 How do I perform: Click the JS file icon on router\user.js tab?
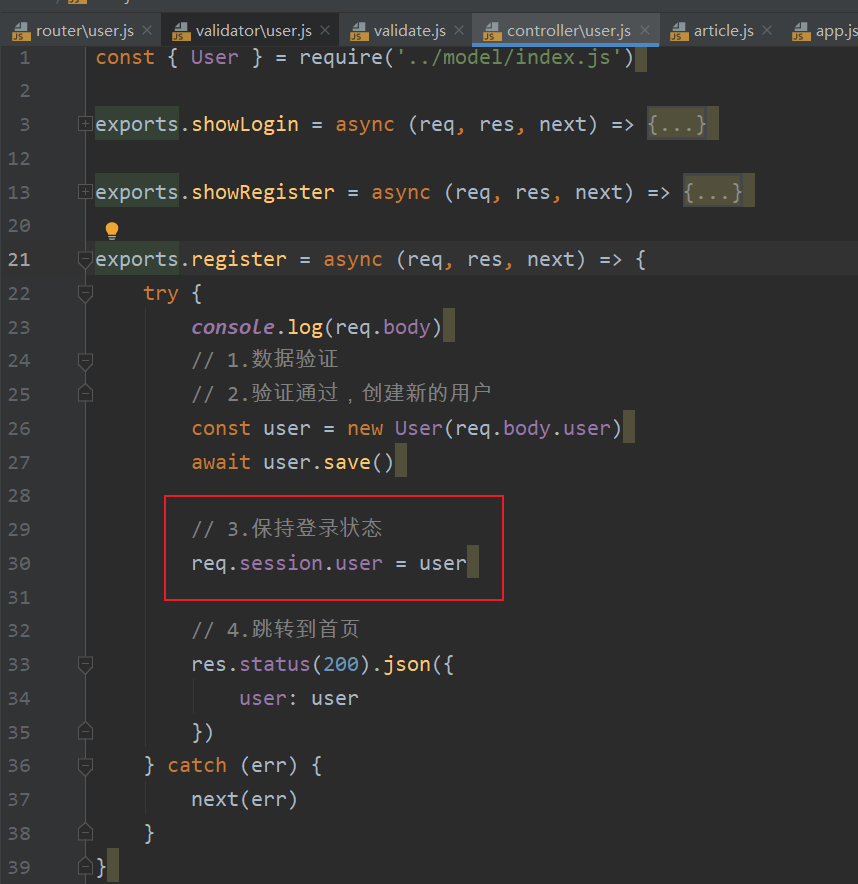coord(21,31)
